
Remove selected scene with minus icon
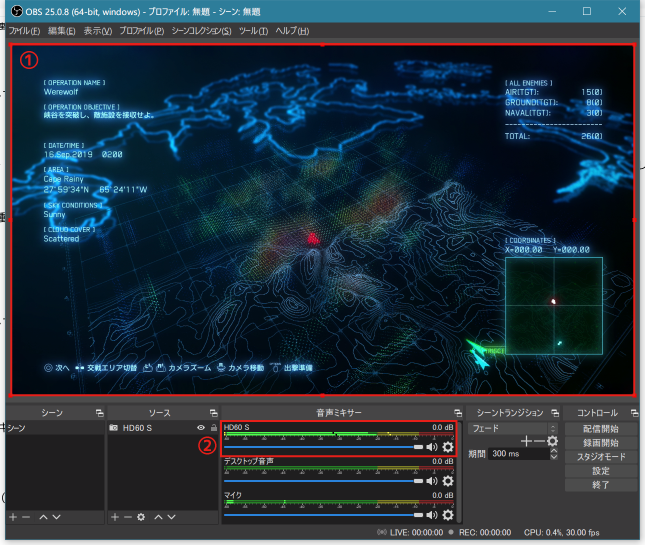tap(26, 517)
